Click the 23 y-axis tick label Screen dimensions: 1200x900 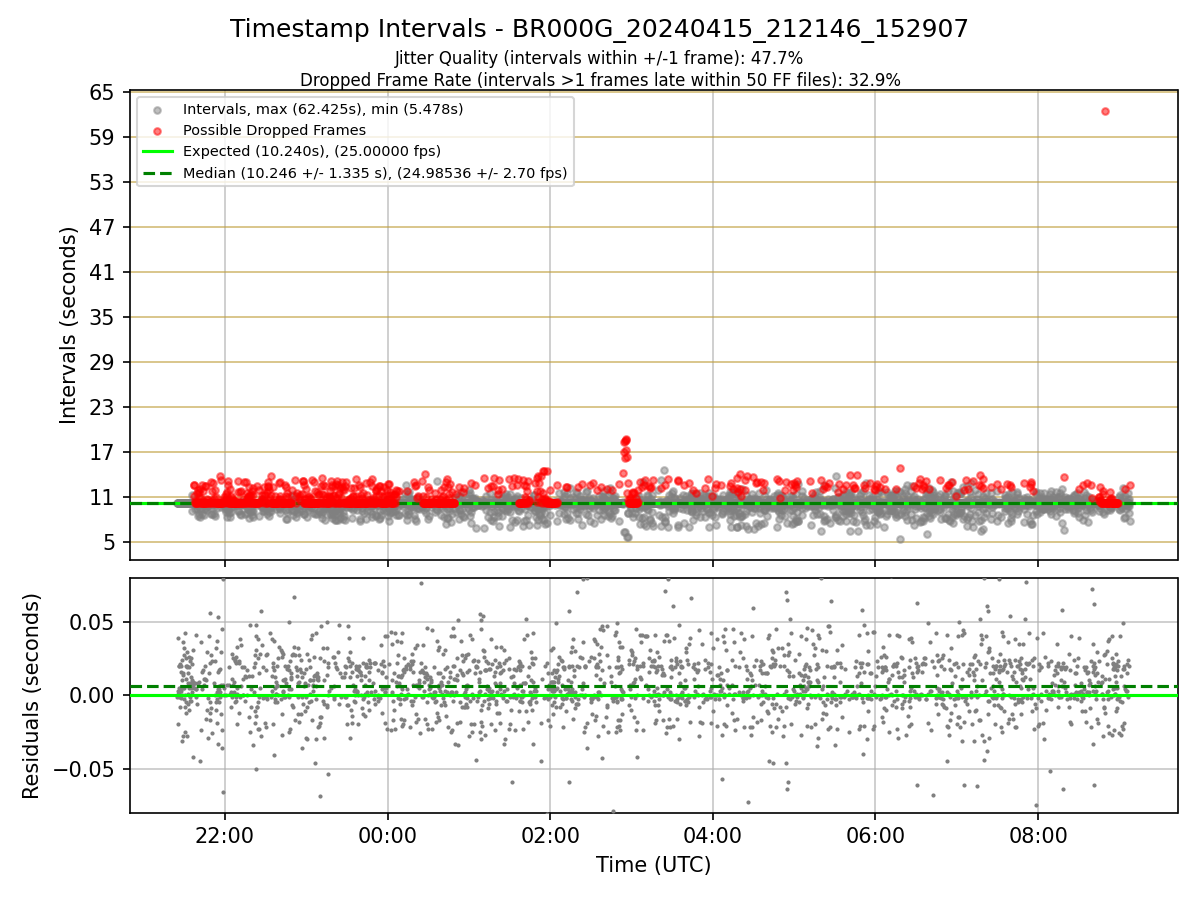pos(103,407)
